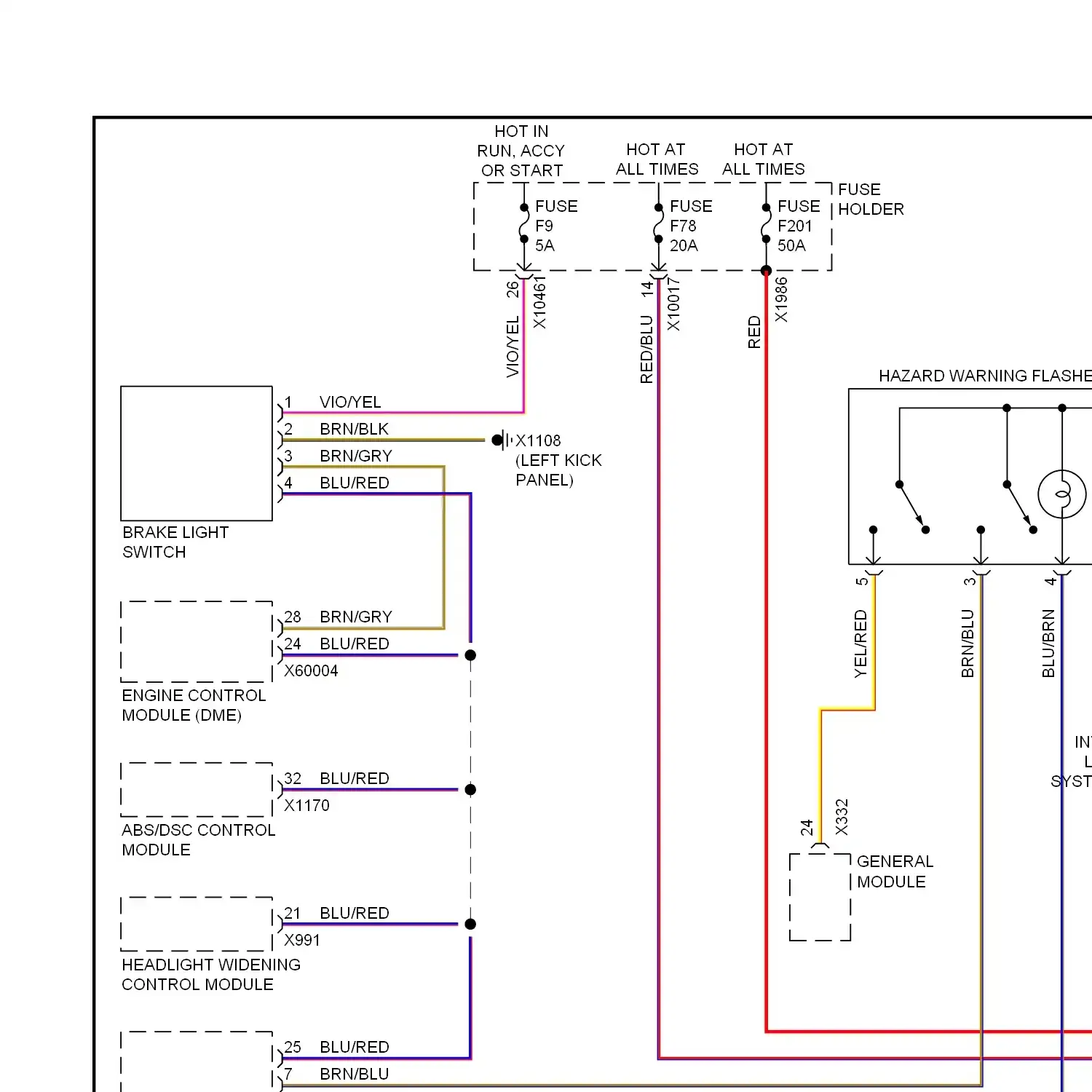Viewport: 1092px width, 1092px height.
Task: Click pin 24 BLU/RED wire label
Action: click(x=355, y=644)
